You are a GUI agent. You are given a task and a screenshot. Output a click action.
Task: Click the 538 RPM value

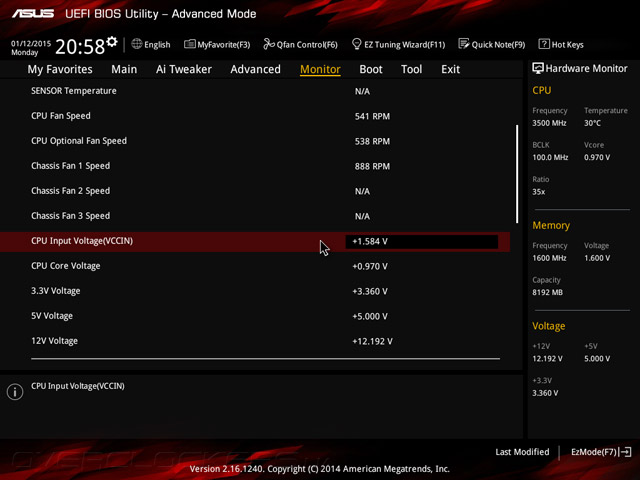pos(372,141)
